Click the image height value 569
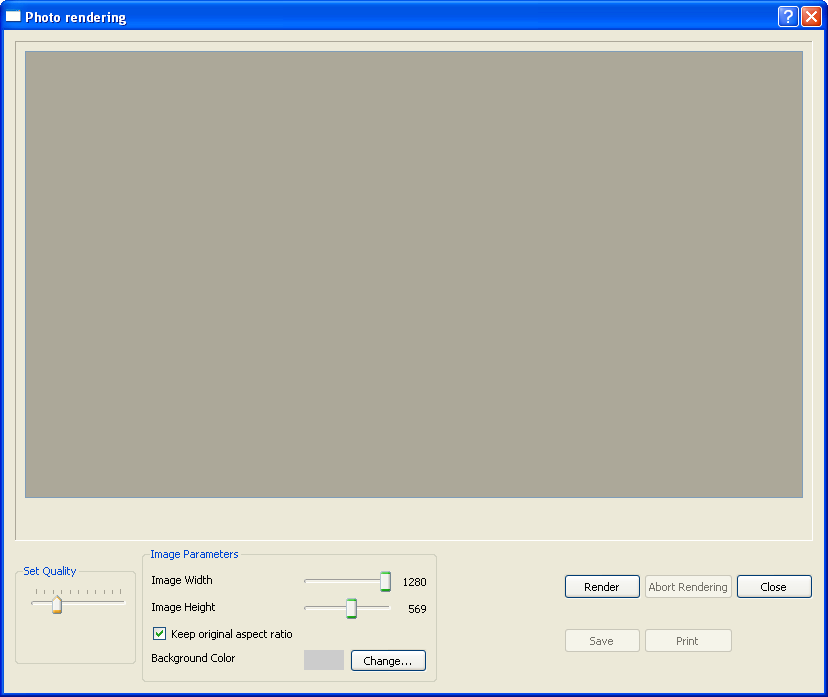This screenshot has height=697, width=828. (x=417, y=609)
